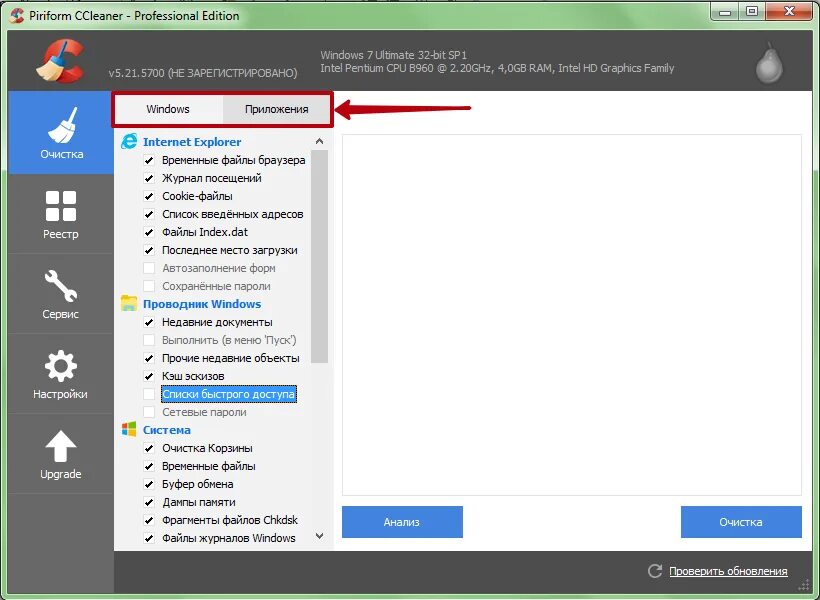820x600 pixels.
Task: Uncheck Фрагменты файлов Chkdsk
Action: click(149, 520)
